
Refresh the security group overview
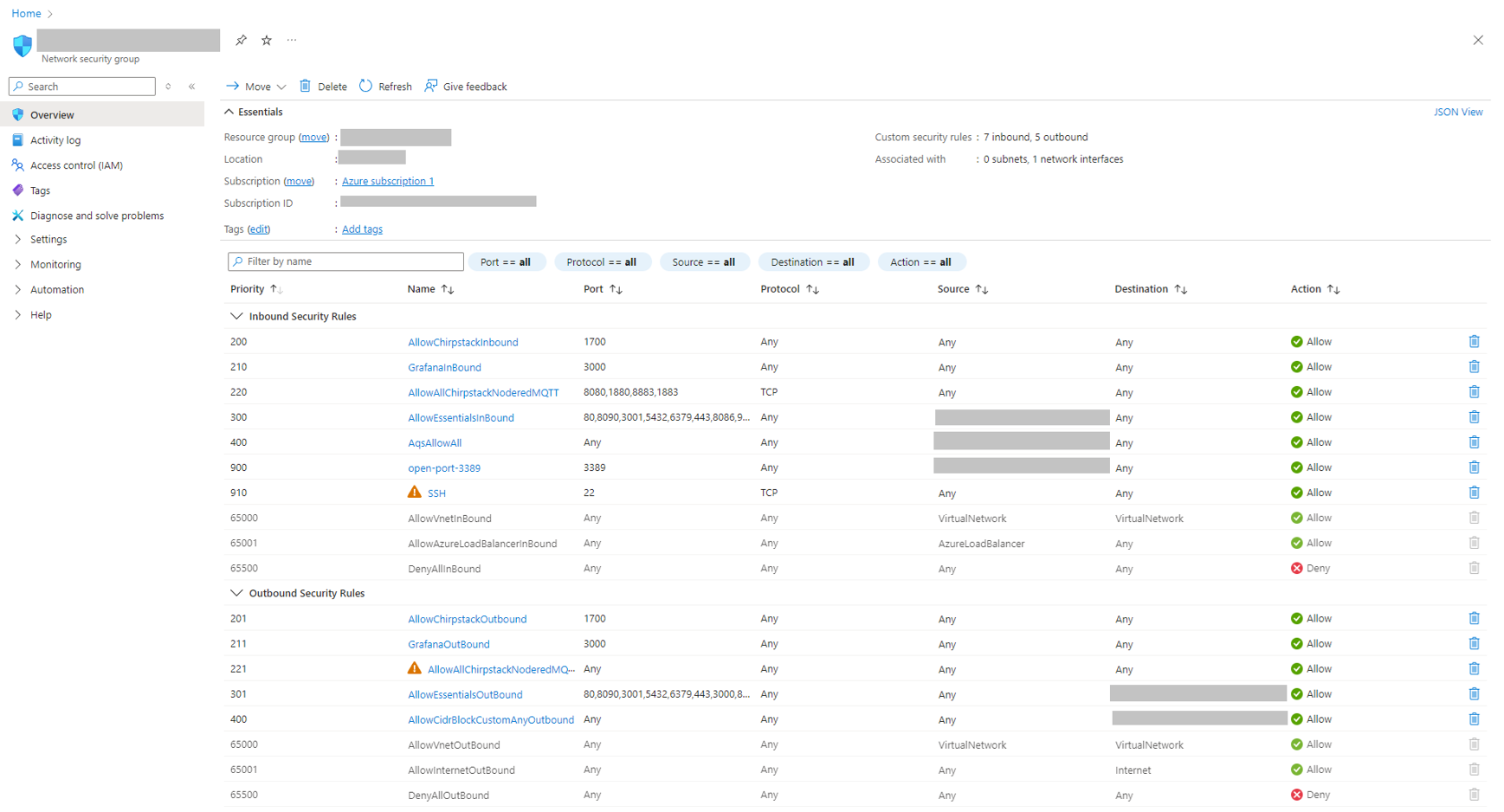(x=385, y=87)
